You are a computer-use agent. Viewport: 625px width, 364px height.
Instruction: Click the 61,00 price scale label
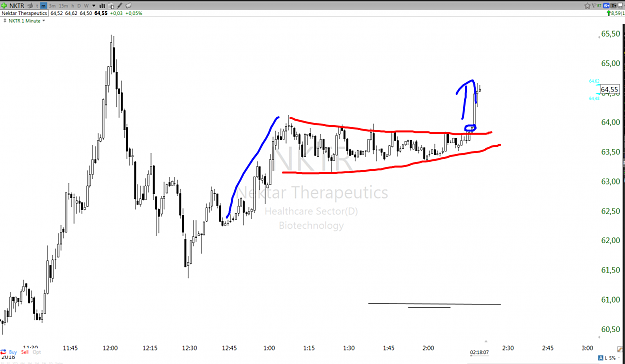coord(611,300)
